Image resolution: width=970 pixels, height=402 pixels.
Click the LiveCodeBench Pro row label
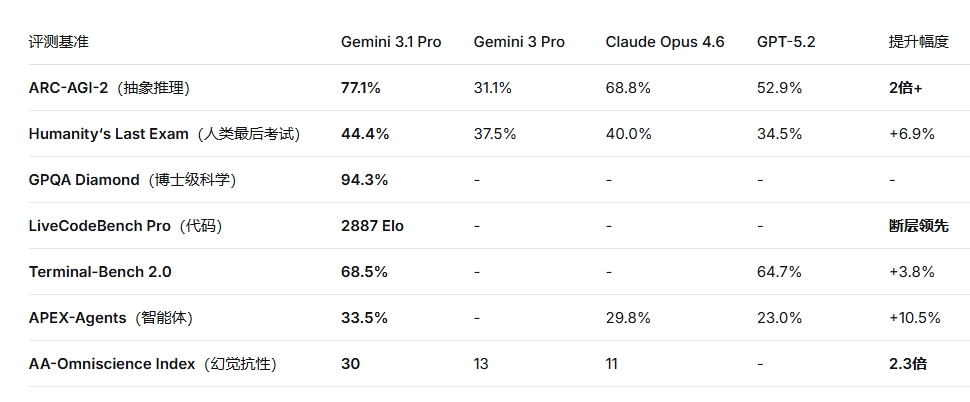tap(125, 226)
